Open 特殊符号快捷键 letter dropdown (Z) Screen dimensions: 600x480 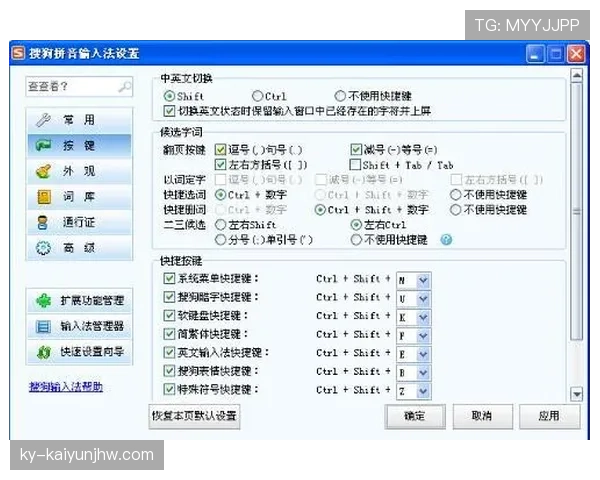[x=423, y=391]
